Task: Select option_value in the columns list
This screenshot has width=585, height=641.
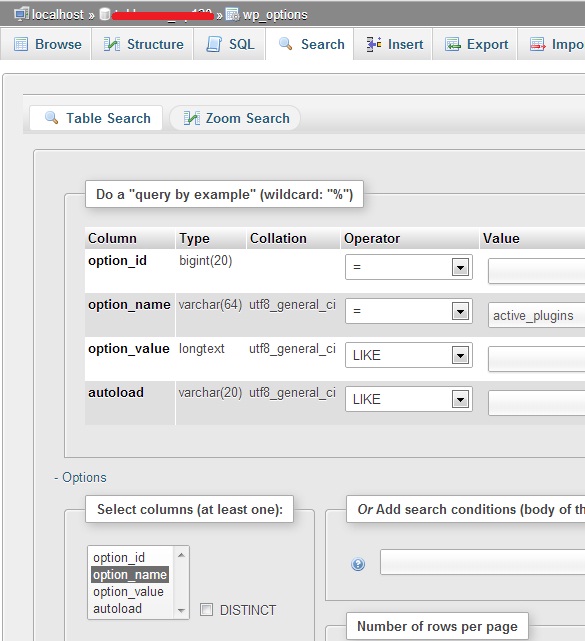Action: (130, 592)
